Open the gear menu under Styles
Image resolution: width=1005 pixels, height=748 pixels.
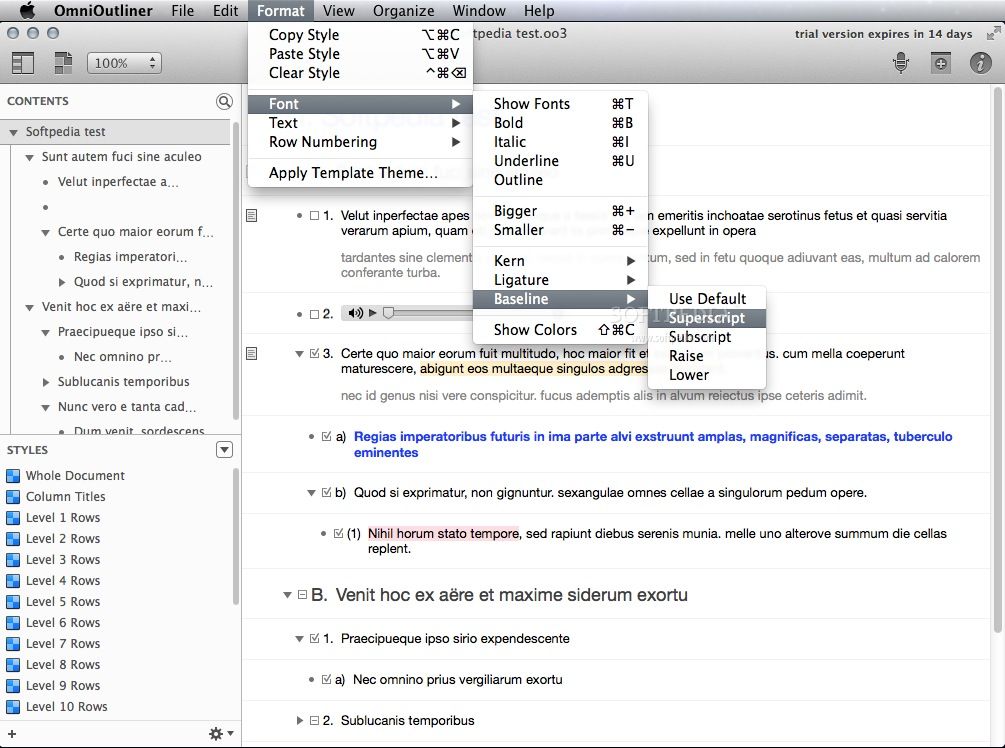(x=220, y=734)
